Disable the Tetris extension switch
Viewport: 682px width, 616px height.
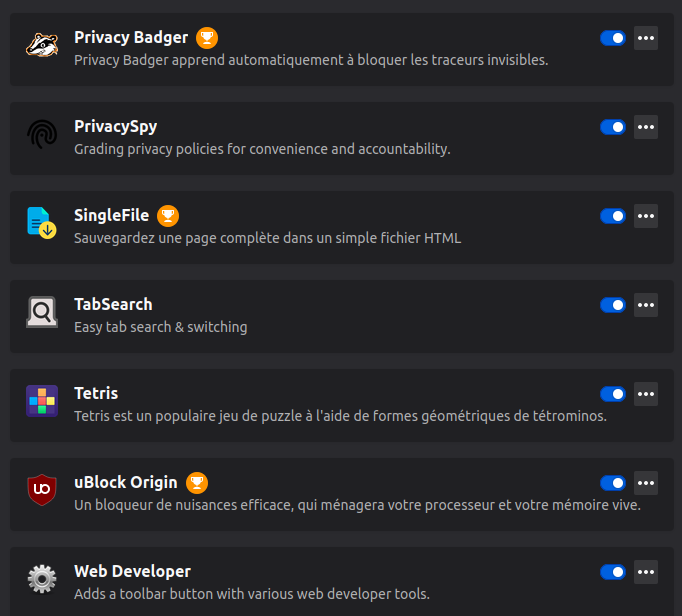point(612,394)
